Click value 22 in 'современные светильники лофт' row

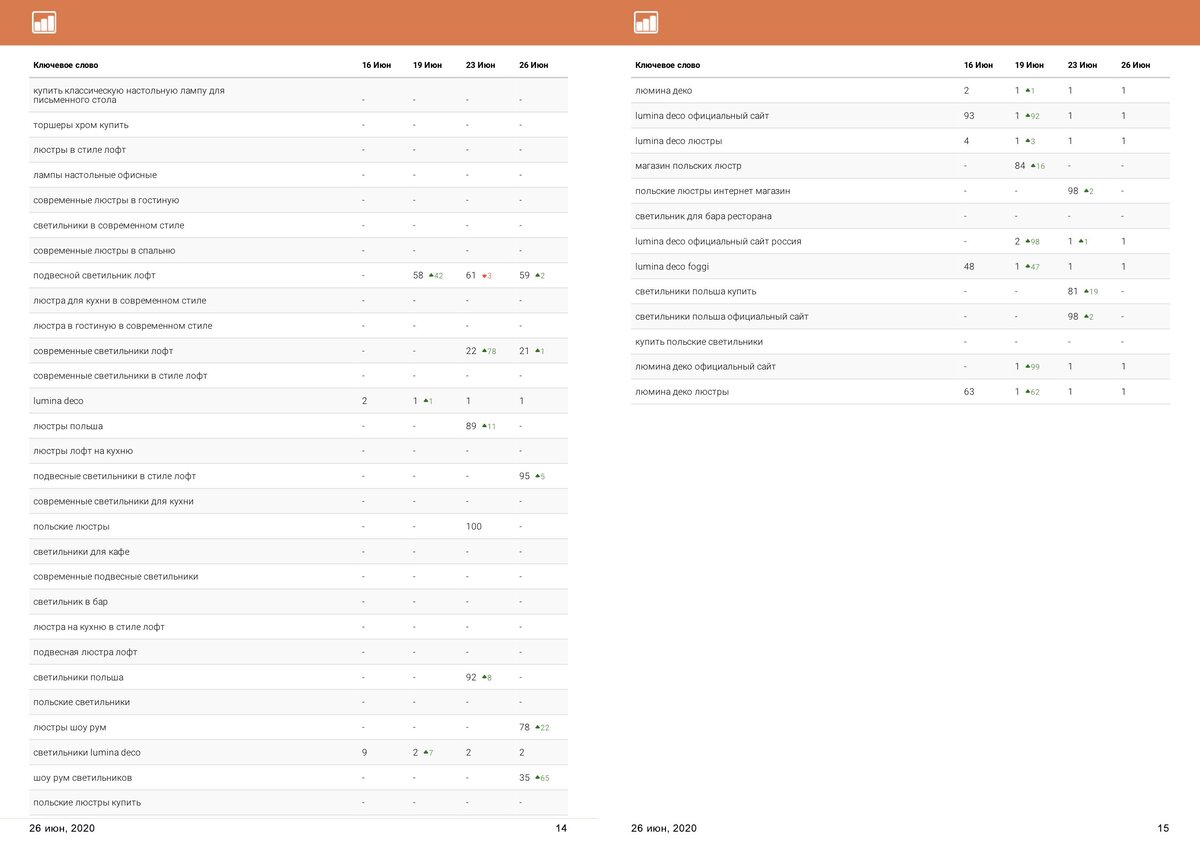click(471, 351)
